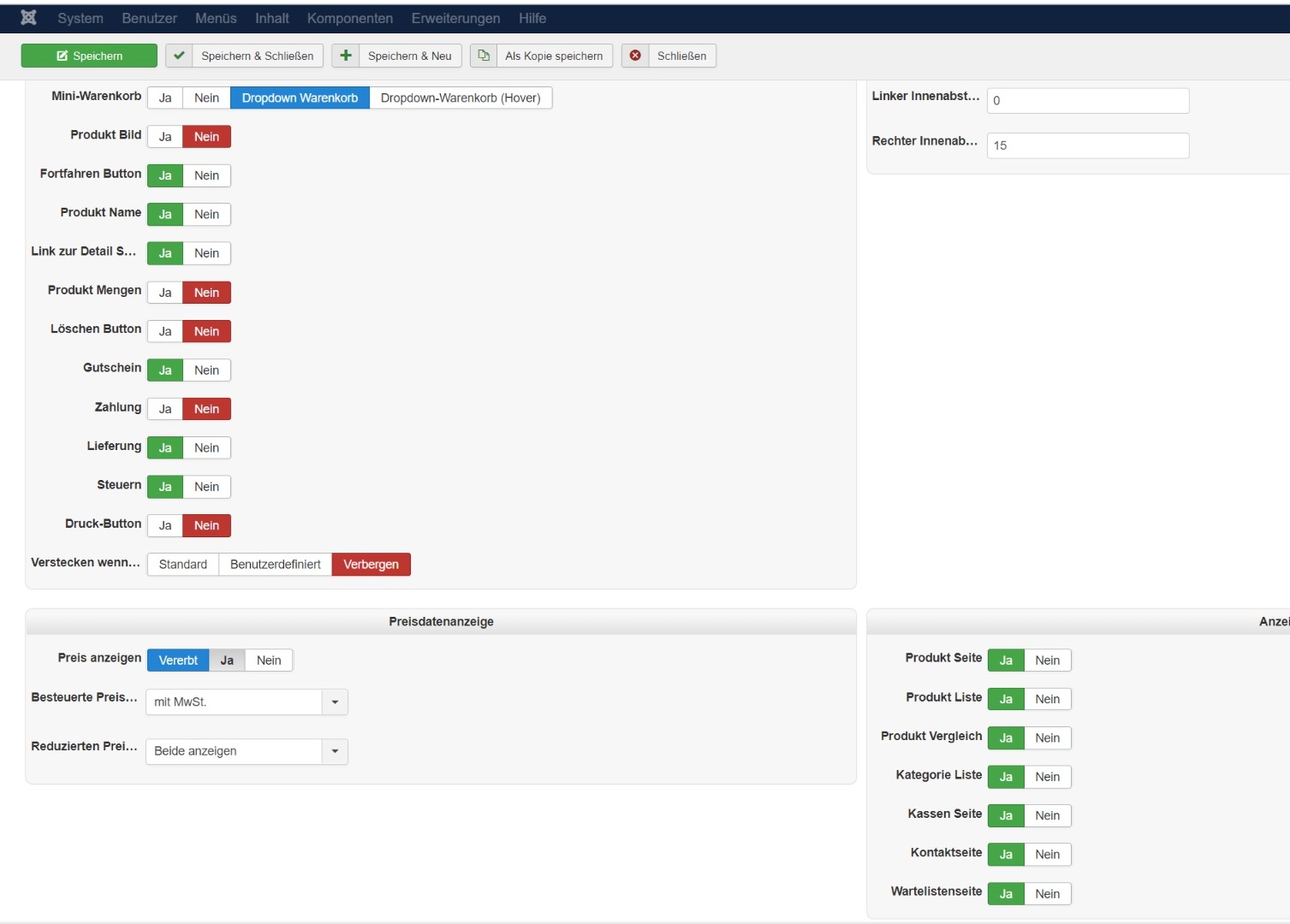Set Gutschein to Nein

click(x=206, y=370)
